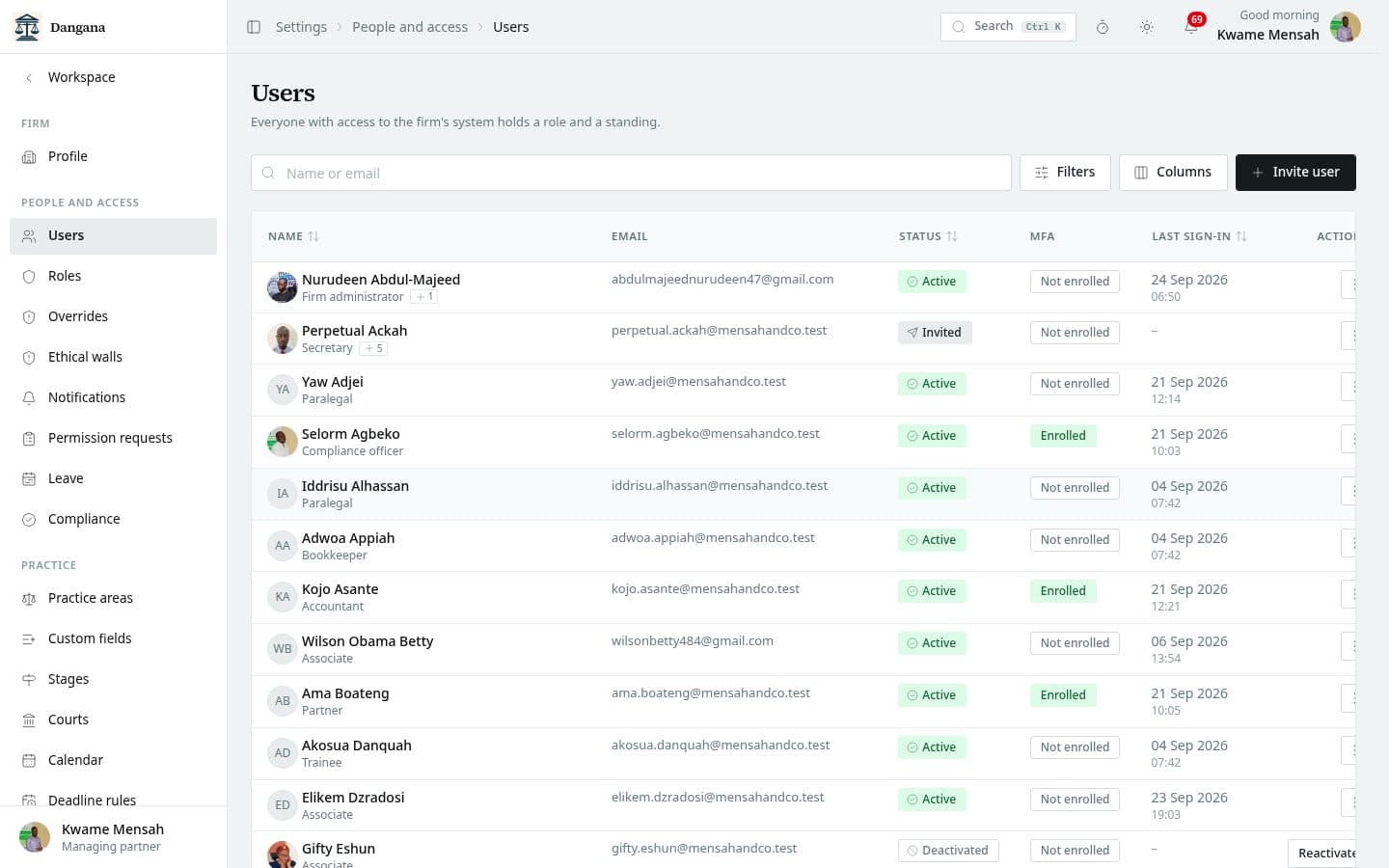Sort table by Name column
This screenshot has width=1389, height=868.
[293, 236]
